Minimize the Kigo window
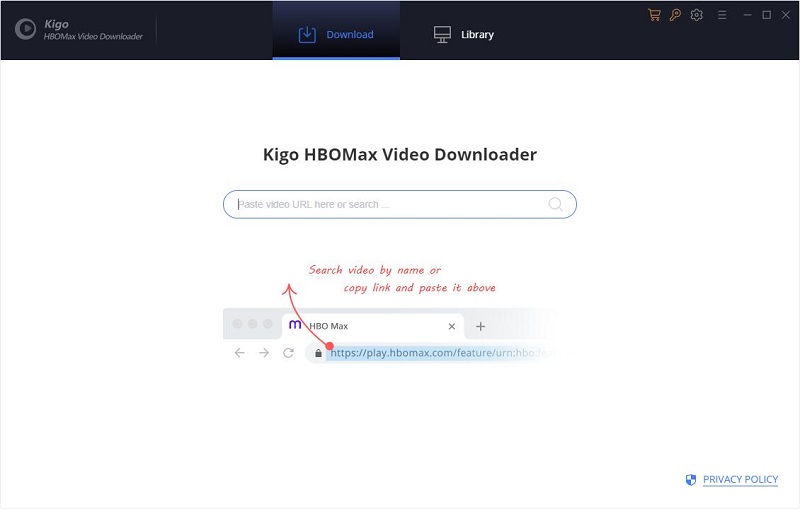 pyautogui.click(x=746, y=15)
